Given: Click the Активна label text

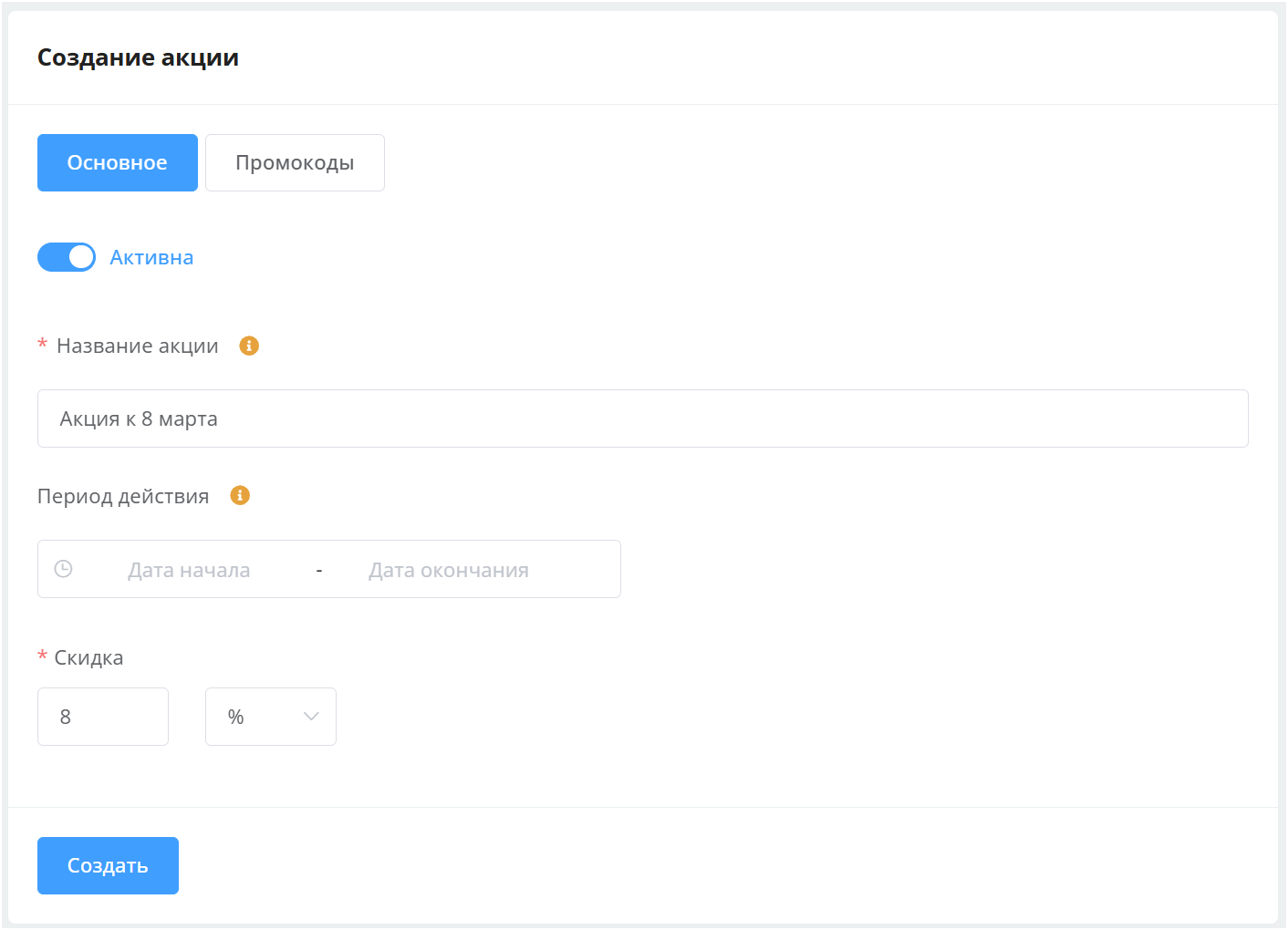Looking at the screenshot, I should coord(151,257).
